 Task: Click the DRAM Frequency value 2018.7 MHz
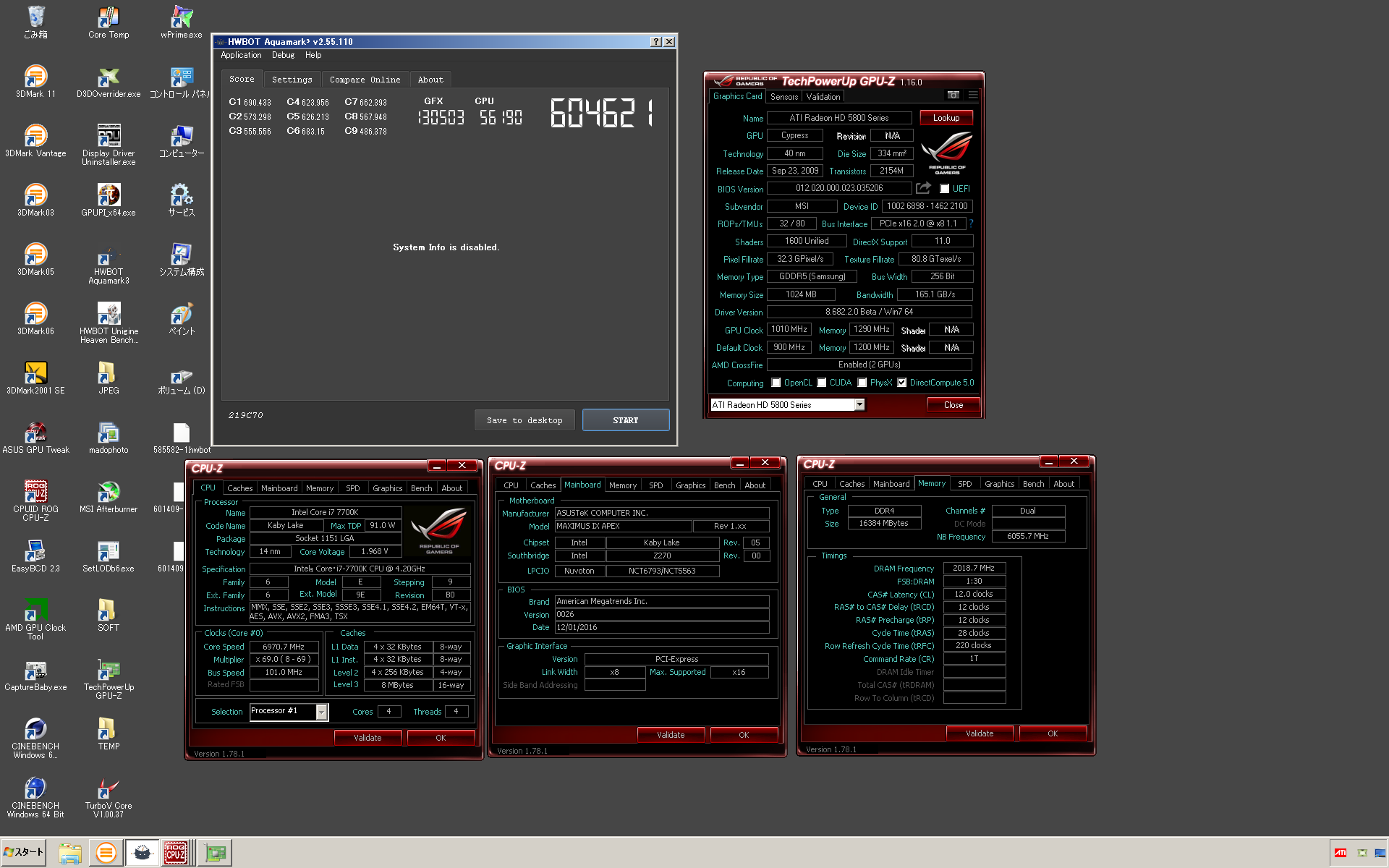(974, 569)
